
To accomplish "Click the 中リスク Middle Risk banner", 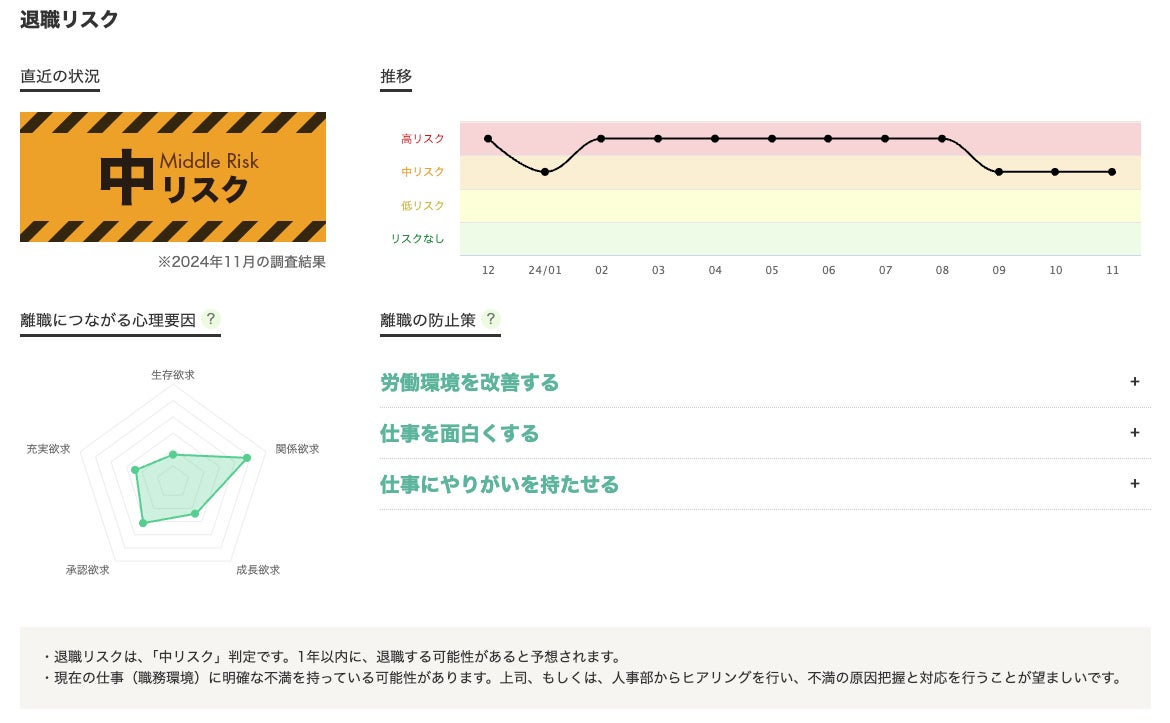I will [173, 177].
